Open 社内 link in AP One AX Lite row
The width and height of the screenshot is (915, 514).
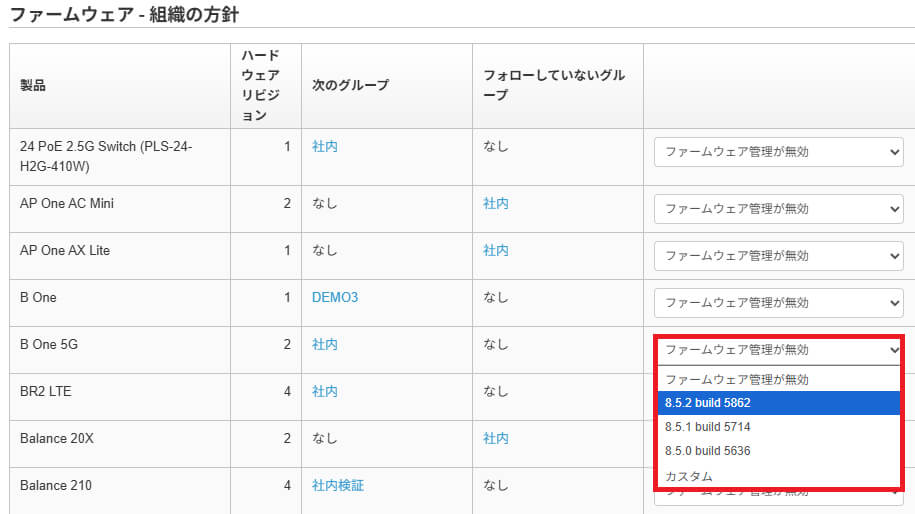[495, 250]
